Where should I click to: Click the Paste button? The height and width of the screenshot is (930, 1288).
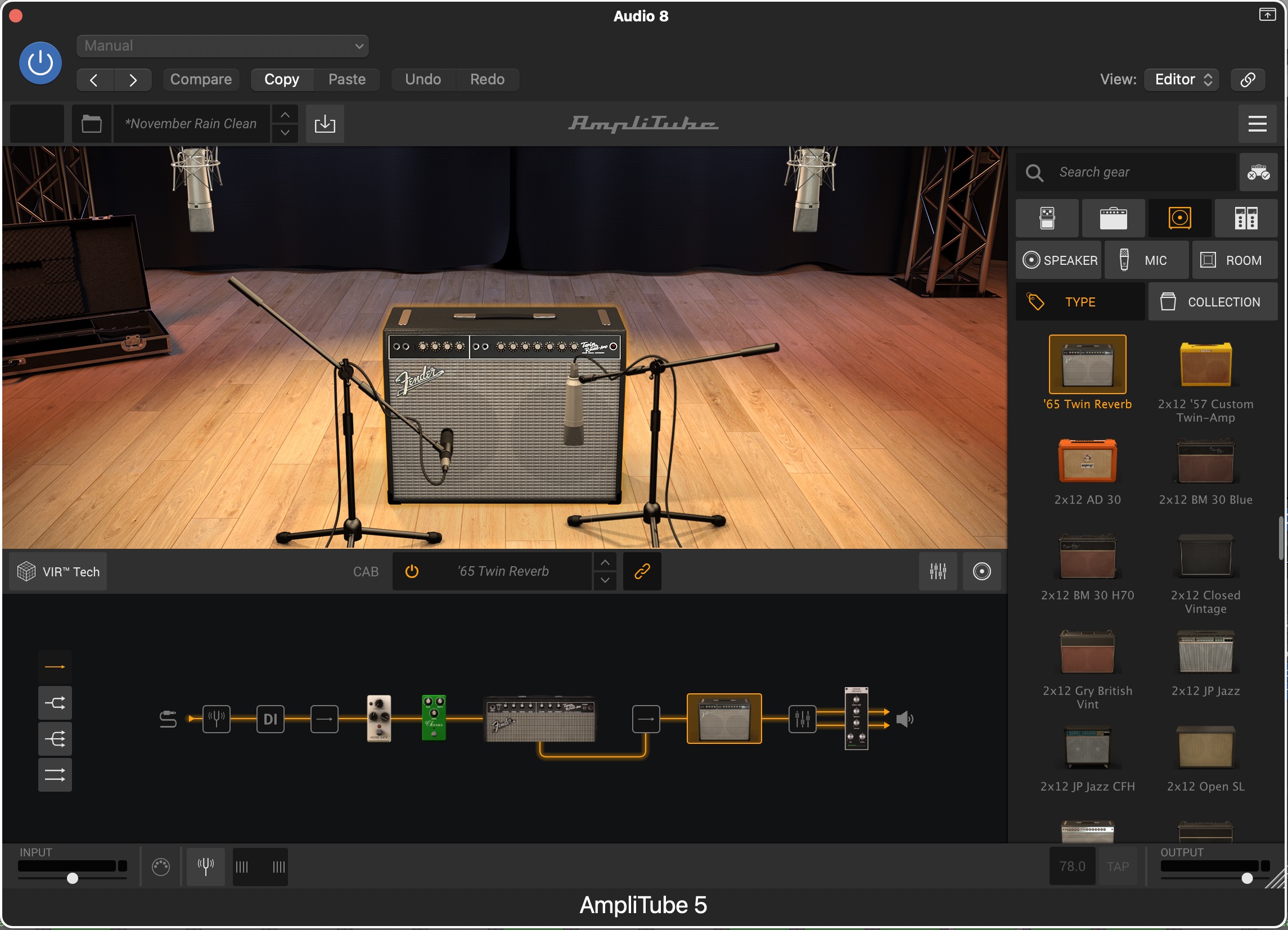coord(347,79)
